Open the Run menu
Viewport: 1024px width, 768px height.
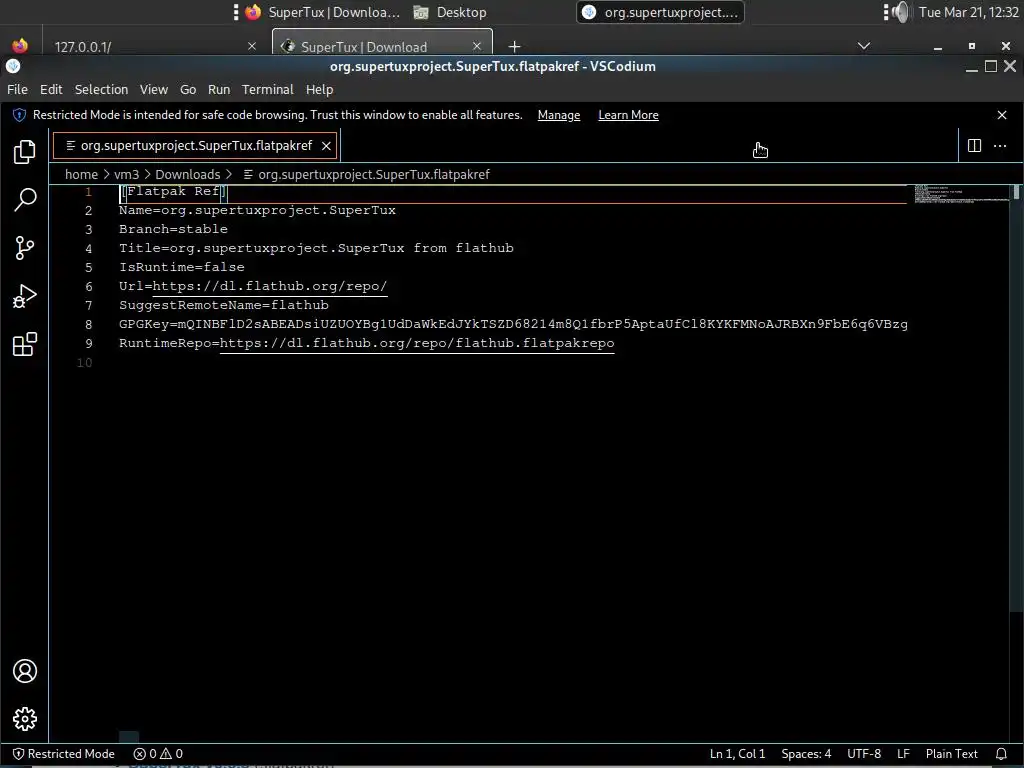(x=219, y=89)
